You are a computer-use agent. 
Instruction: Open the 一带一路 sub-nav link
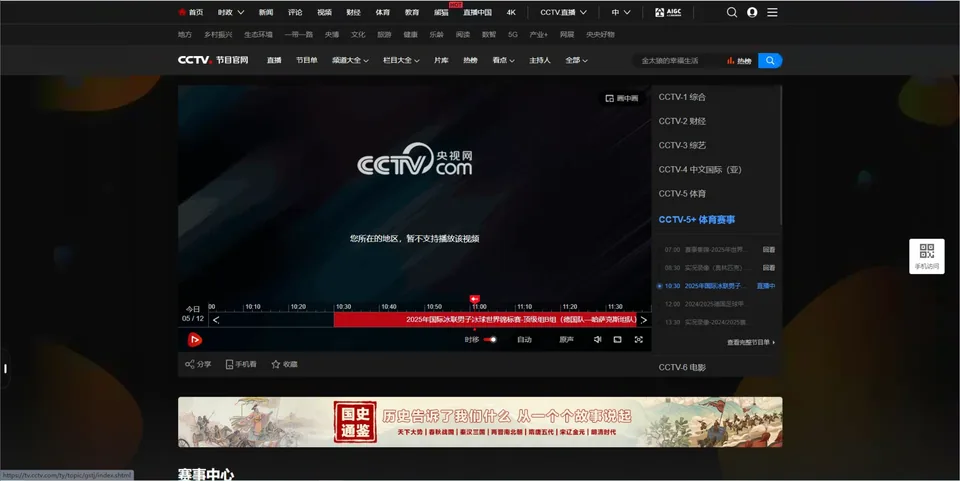(299, 35)
